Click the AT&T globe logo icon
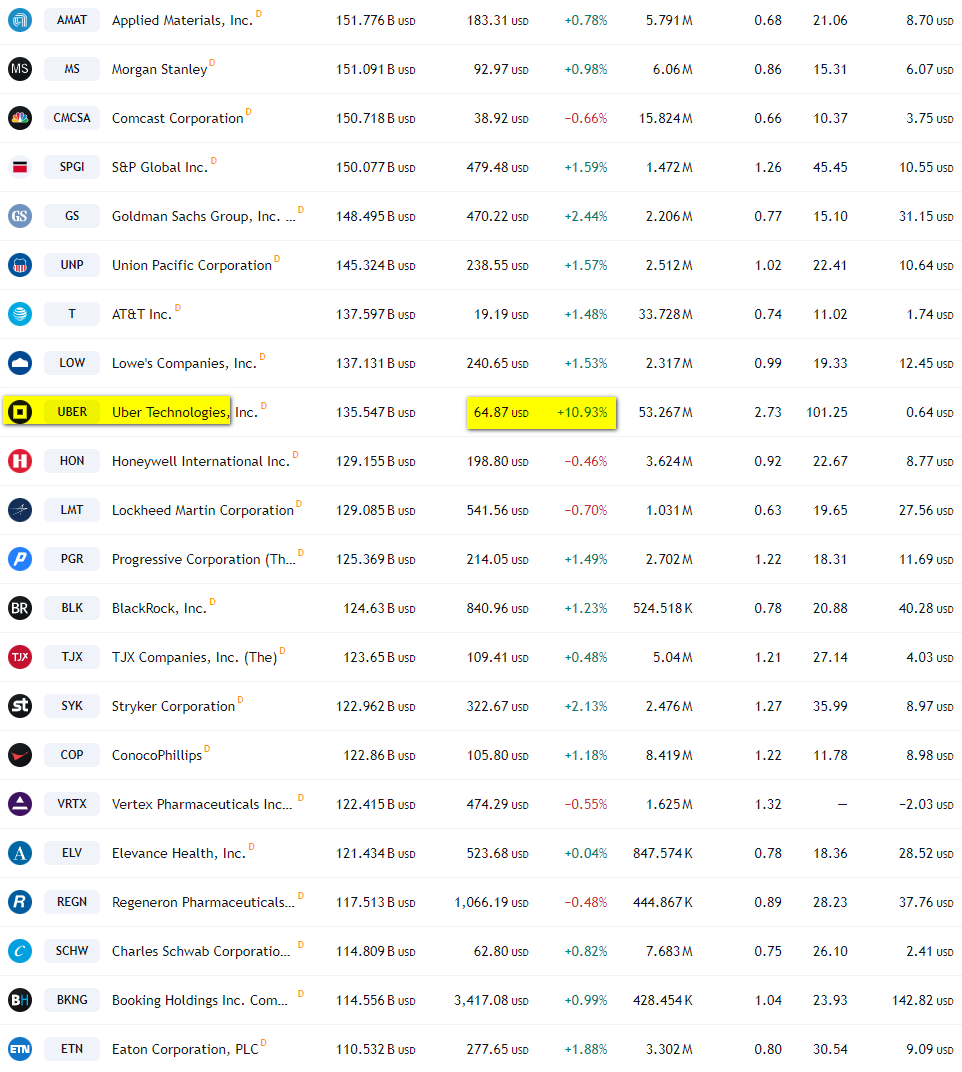Screen dimensions: 962x1072 pos(20,314)
